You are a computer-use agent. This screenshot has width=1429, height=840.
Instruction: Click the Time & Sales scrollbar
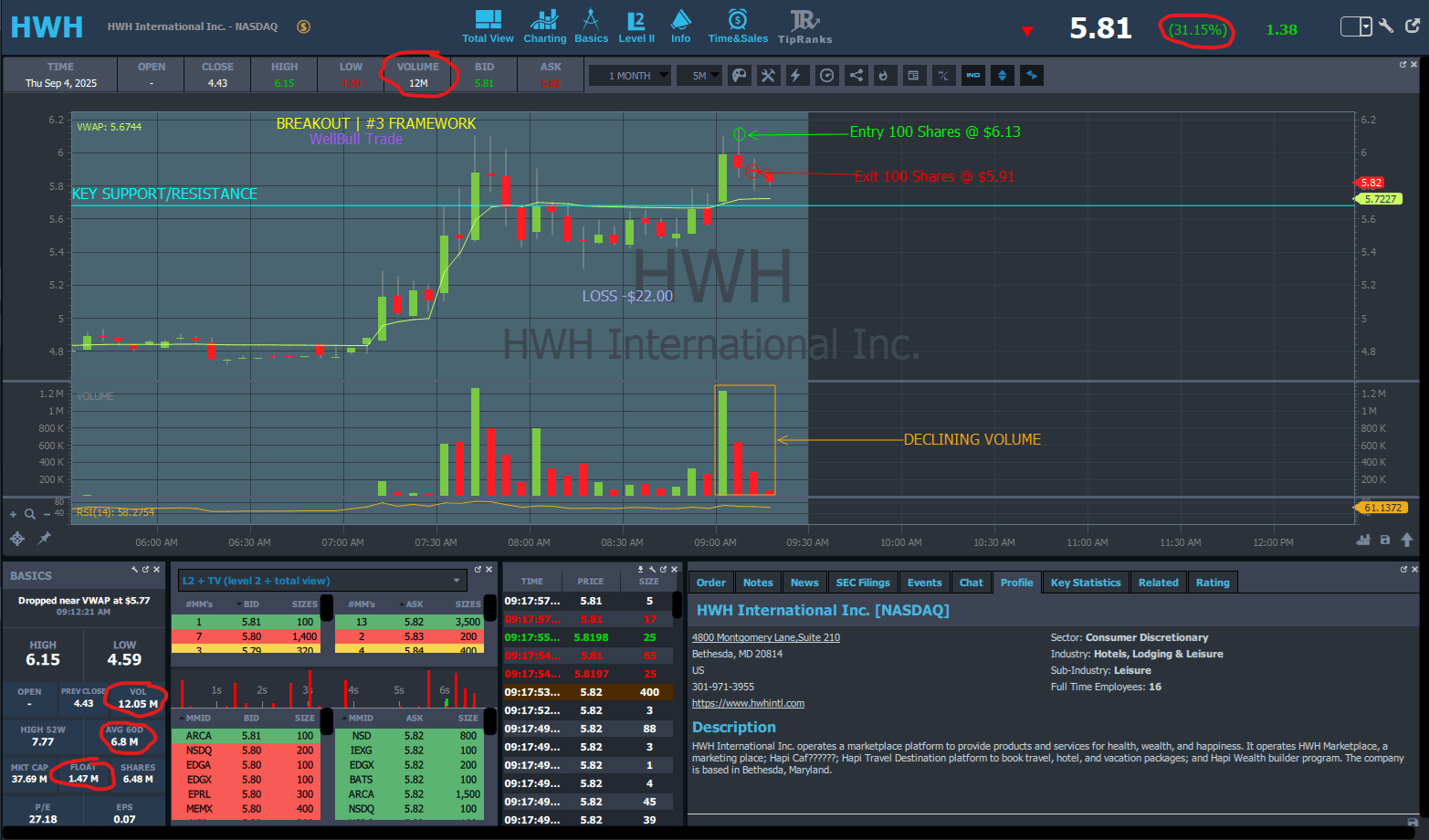coord(678,604)
